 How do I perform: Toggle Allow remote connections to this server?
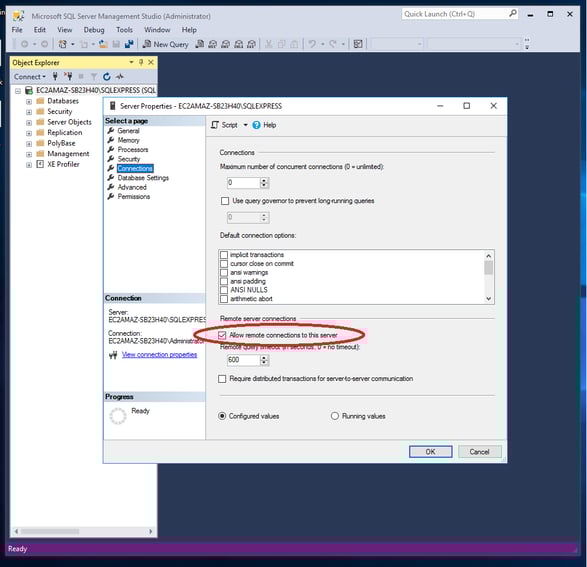222,335
